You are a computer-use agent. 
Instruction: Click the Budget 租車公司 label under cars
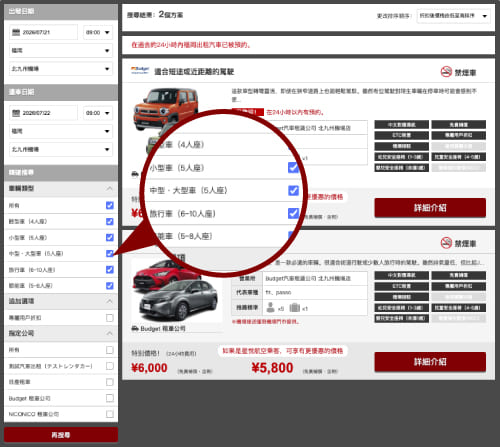coord(163,329)
